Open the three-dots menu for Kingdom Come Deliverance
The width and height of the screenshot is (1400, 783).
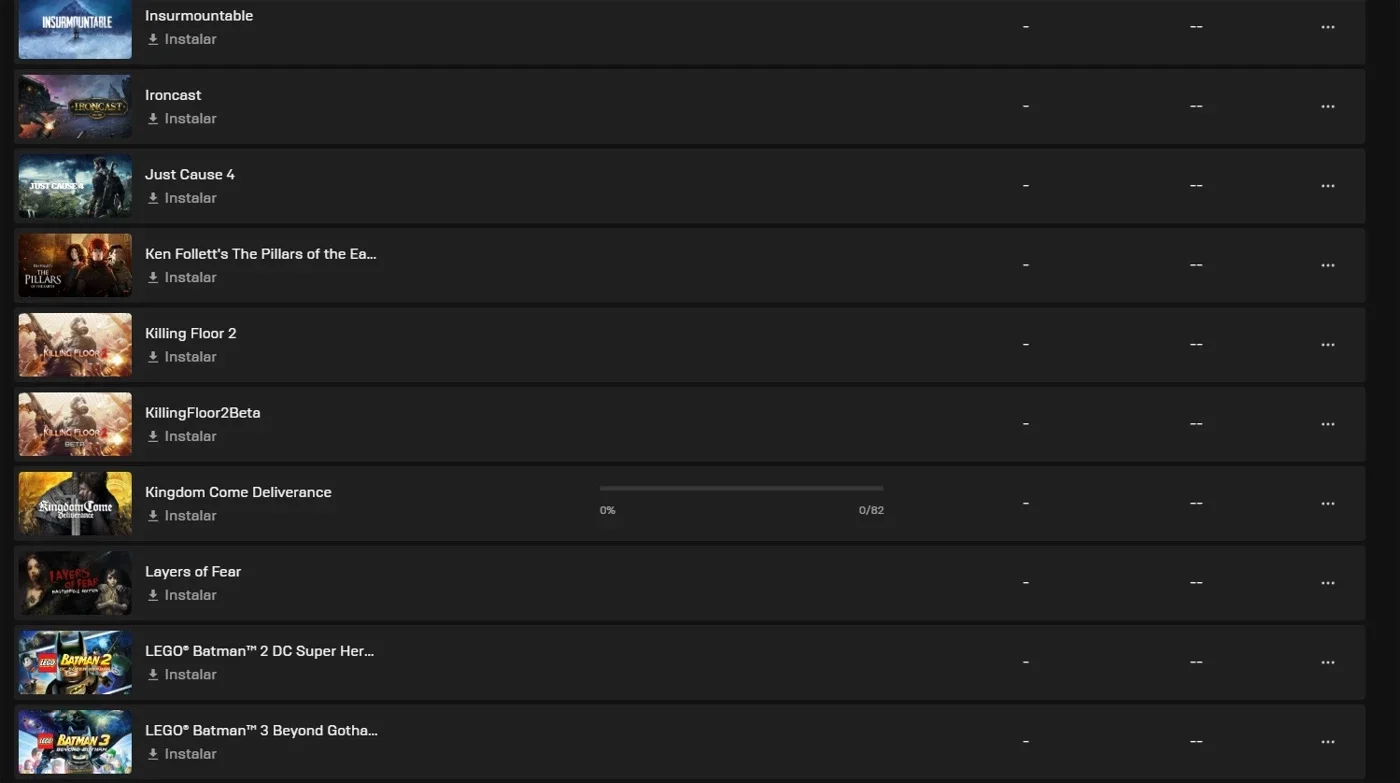[1327, 504]
